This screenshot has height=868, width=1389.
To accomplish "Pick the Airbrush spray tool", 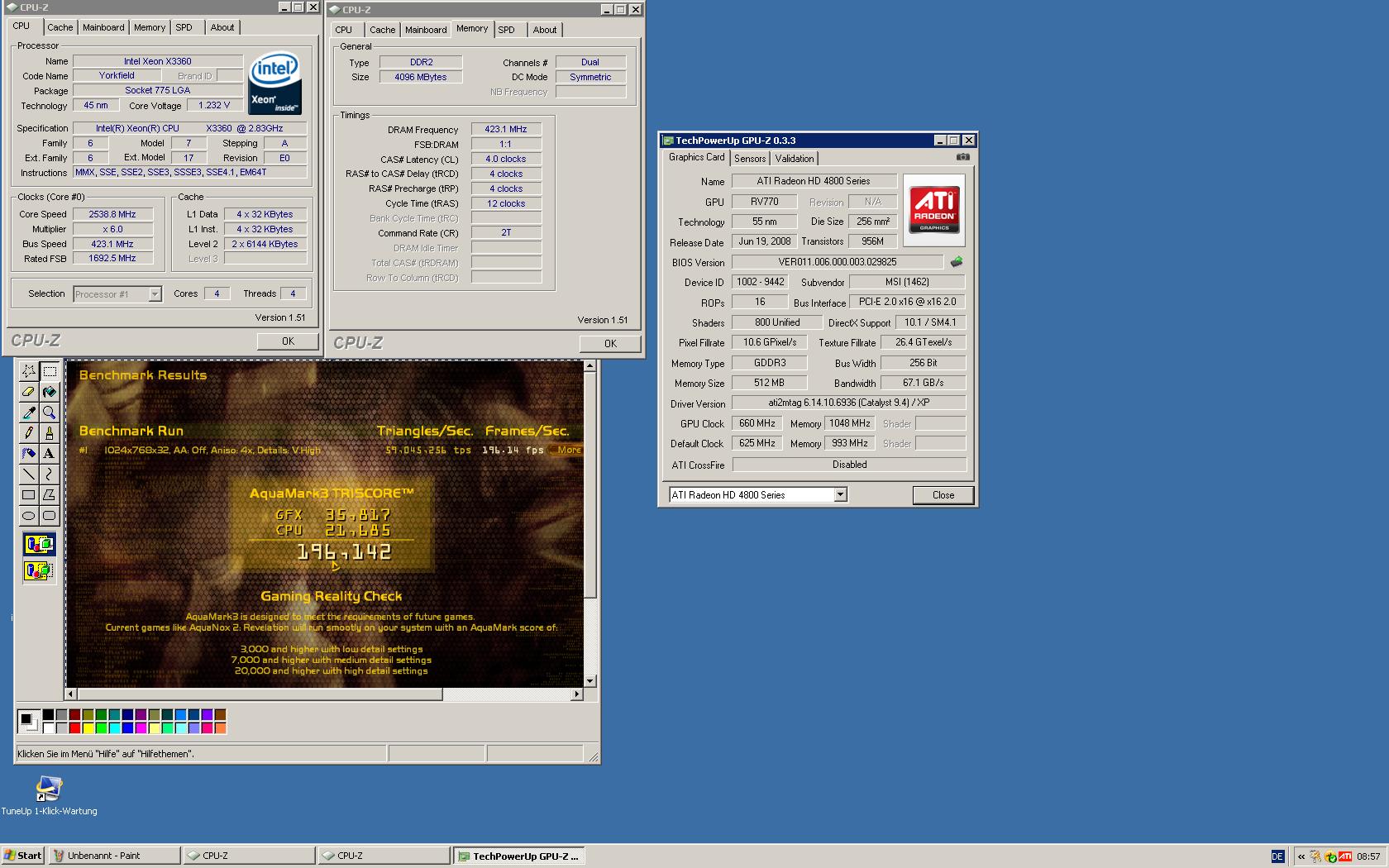I will point(29,454).
